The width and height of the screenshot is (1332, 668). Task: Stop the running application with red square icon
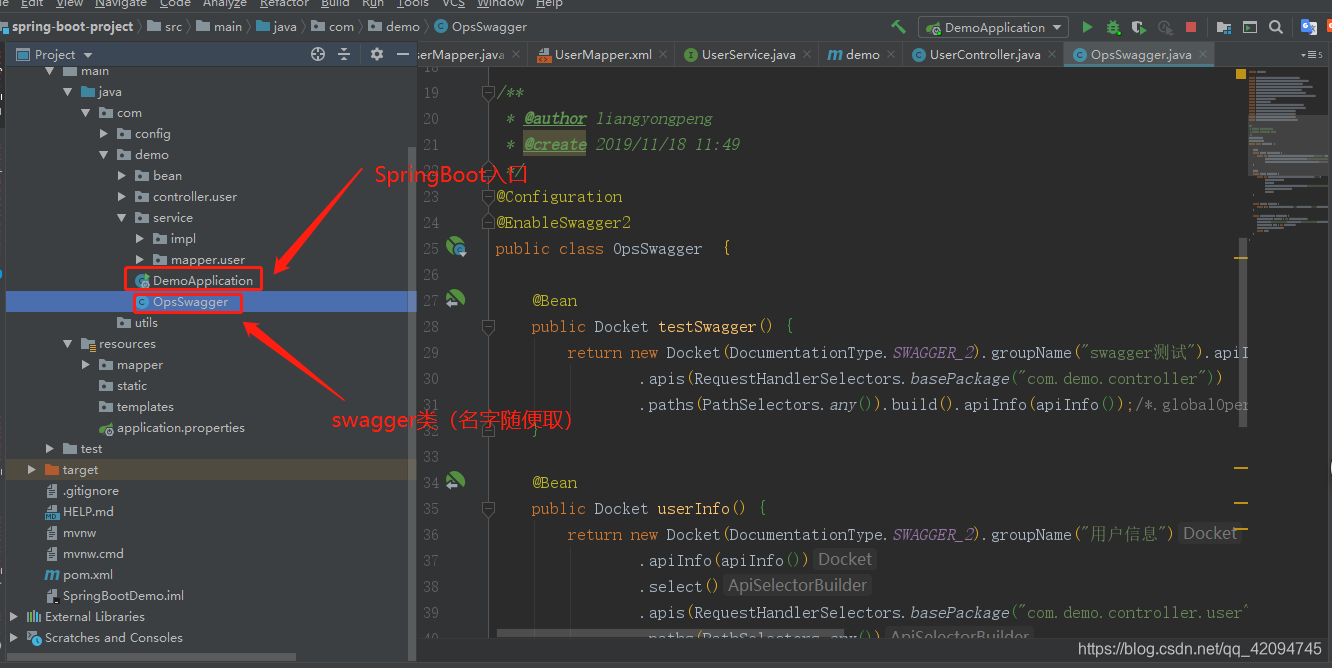click(1190, 27)
